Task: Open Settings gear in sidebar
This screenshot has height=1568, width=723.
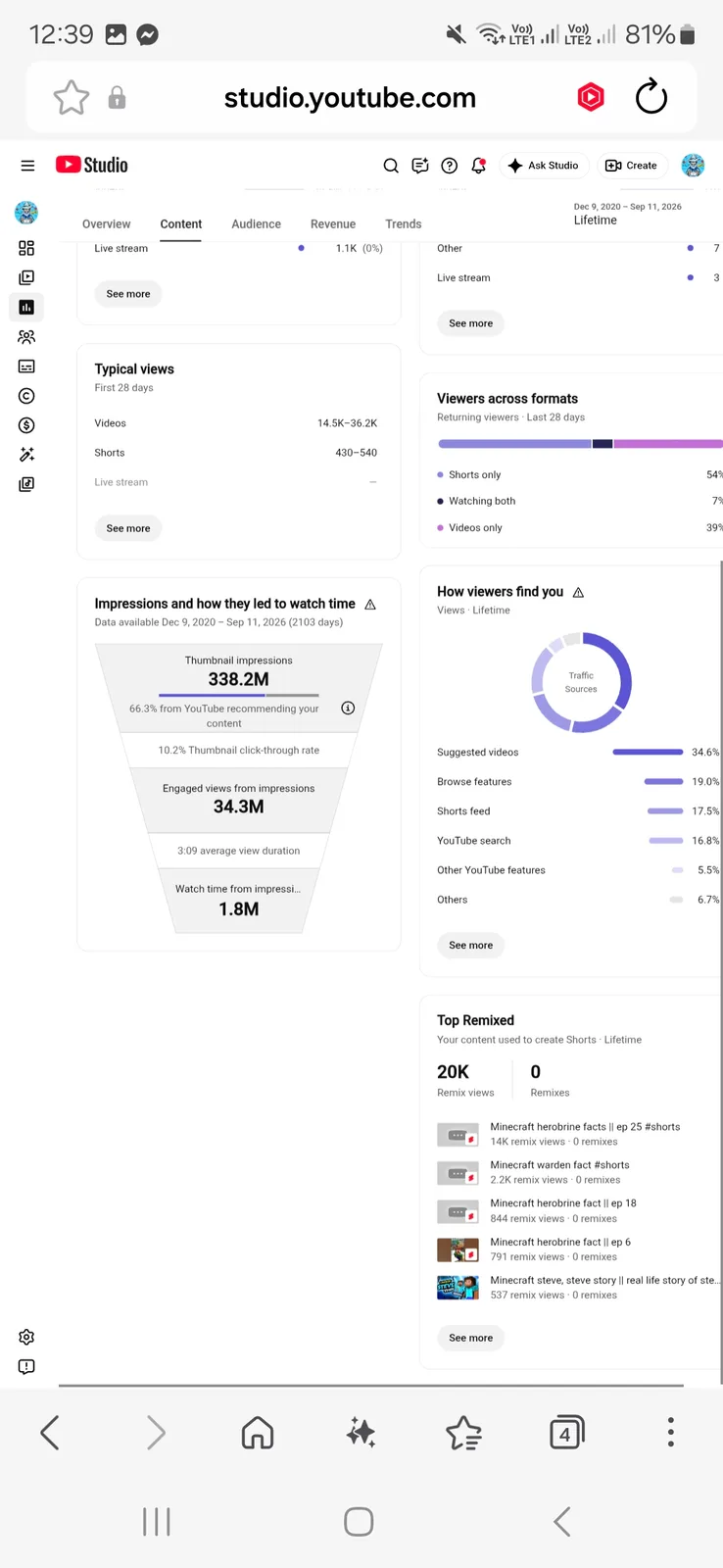Action: tap(26, 1337)
